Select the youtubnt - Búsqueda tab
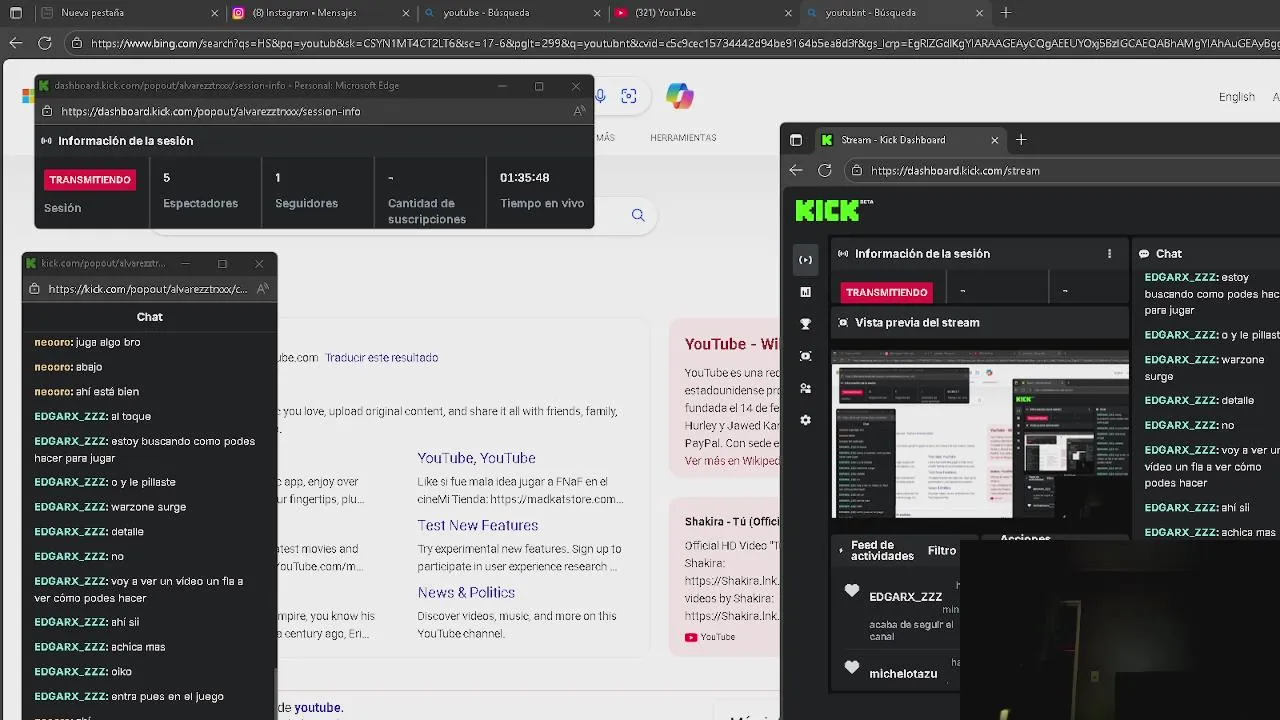This screenshot has height=720, width=1280. click(x=894, y=13)
